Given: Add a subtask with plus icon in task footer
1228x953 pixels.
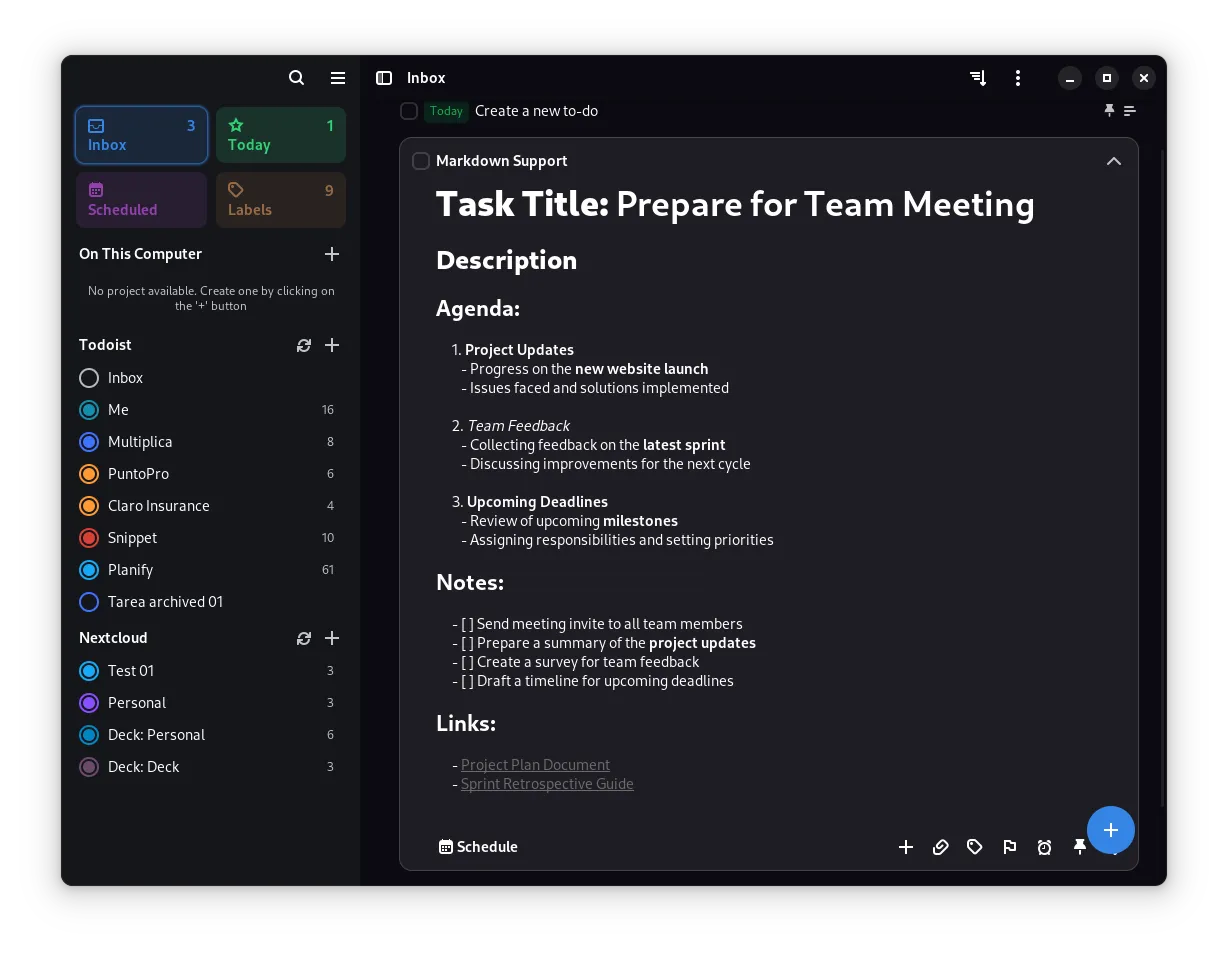Looking at the screenshot, I should [906, 847].
